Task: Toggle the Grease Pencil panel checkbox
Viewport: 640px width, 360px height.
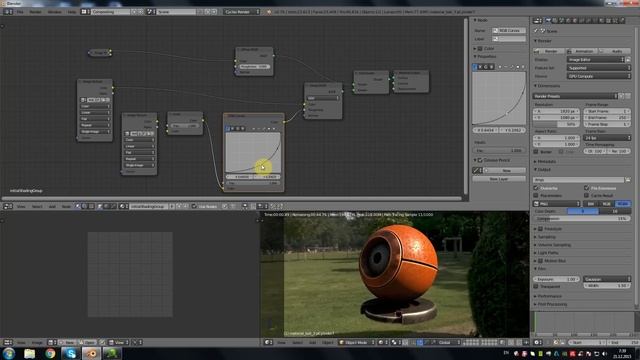Action: tap(480, 160)
